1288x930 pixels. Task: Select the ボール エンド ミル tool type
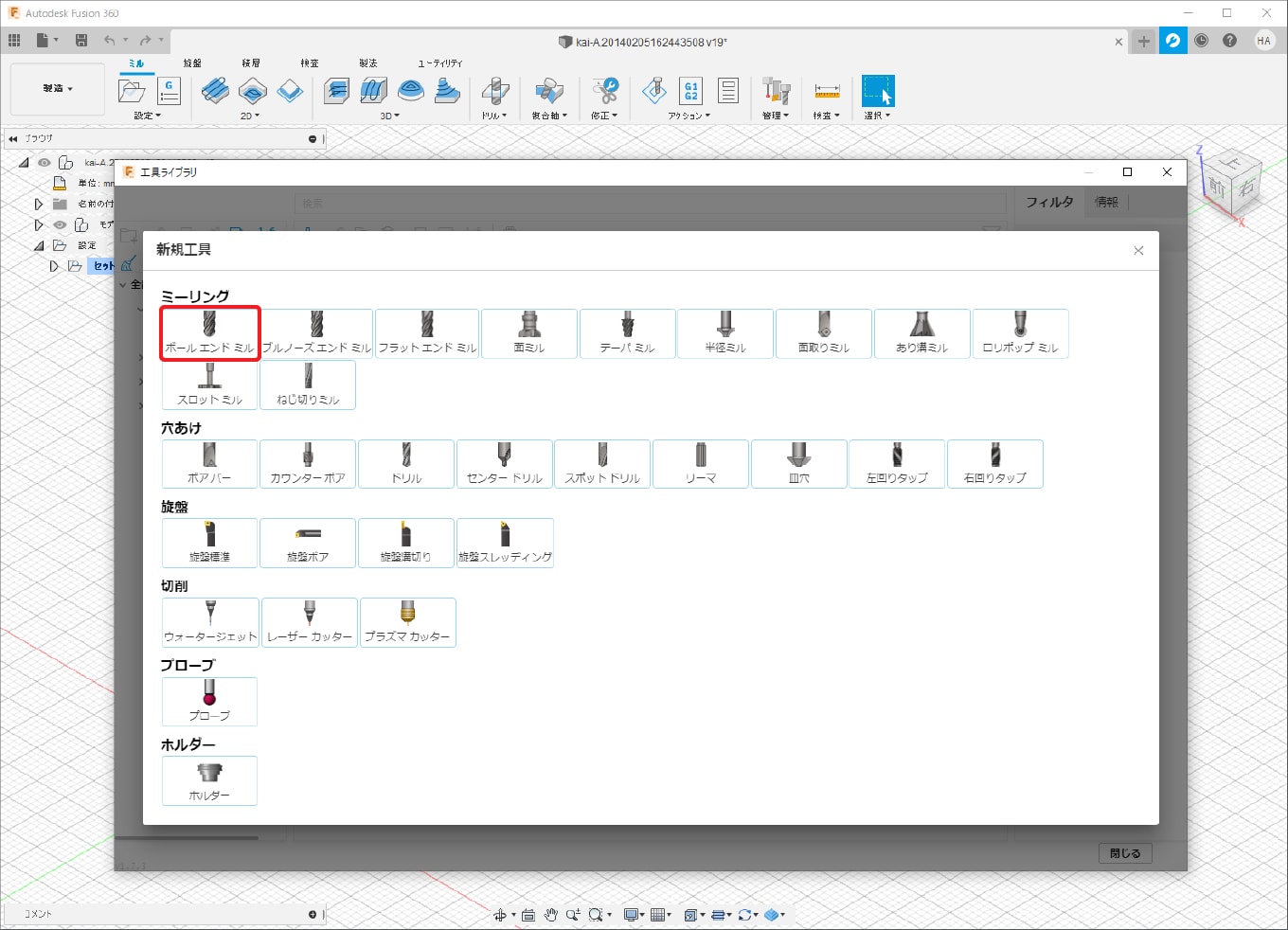[209, 333]
